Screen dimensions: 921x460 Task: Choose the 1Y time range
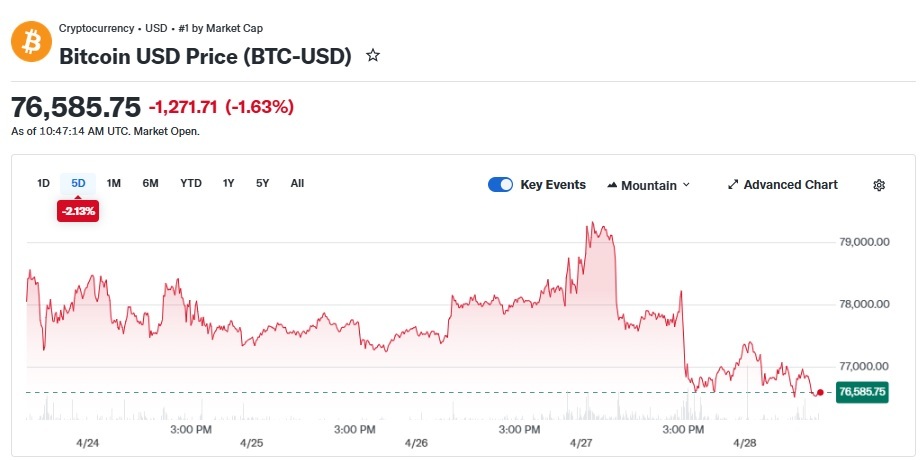[228, 183]
